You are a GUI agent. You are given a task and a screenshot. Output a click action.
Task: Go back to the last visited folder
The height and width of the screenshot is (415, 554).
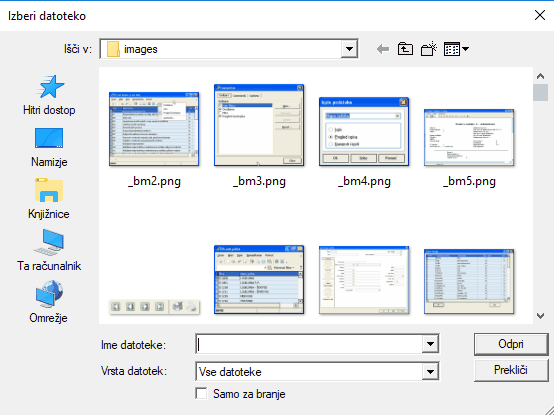383,49
